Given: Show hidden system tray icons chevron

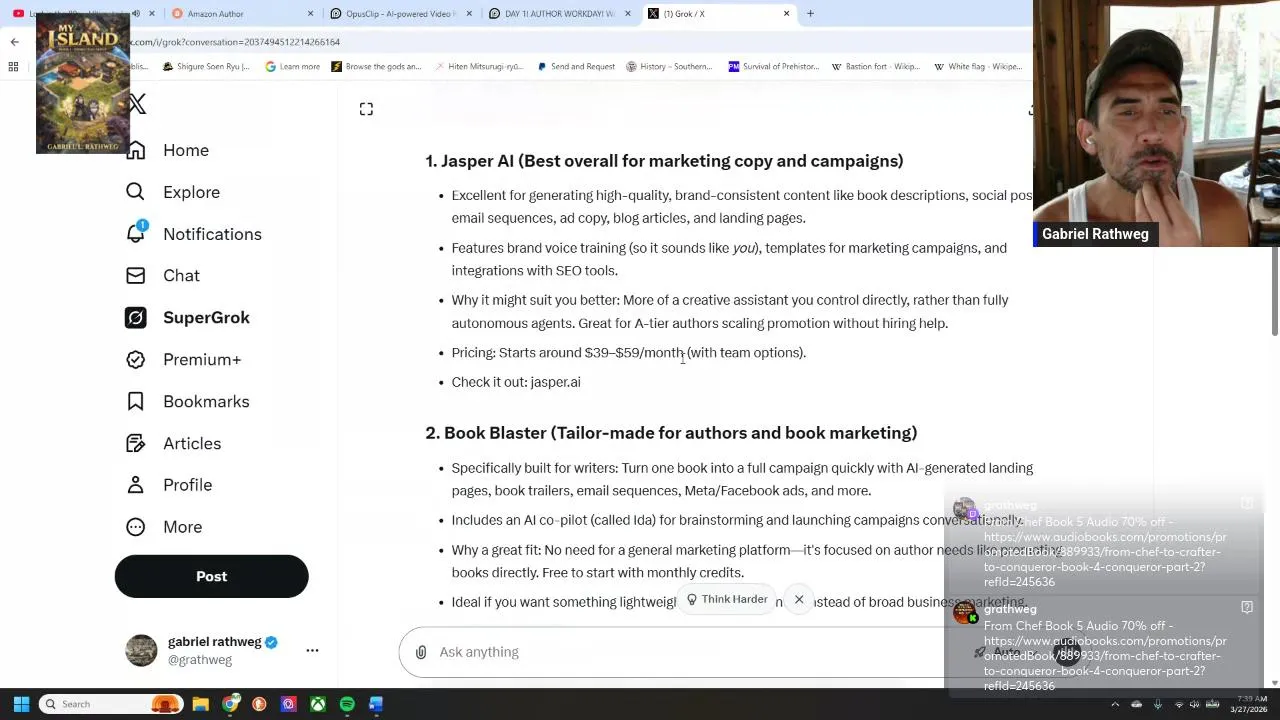Looking at the screenshot, I should [x=1115, y=704].
